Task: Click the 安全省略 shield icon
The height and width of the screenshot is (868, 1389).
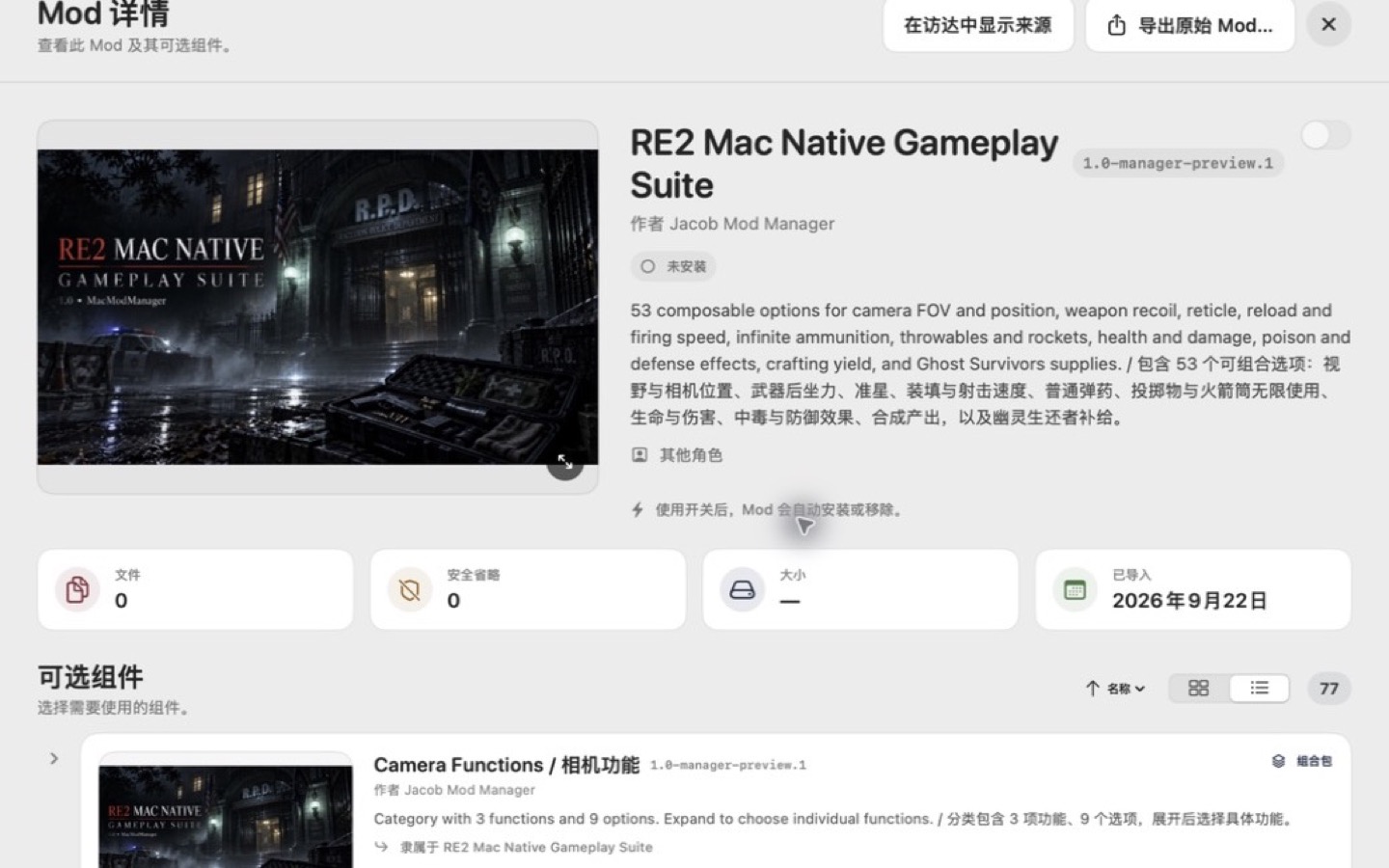Action: click(410, 589)
